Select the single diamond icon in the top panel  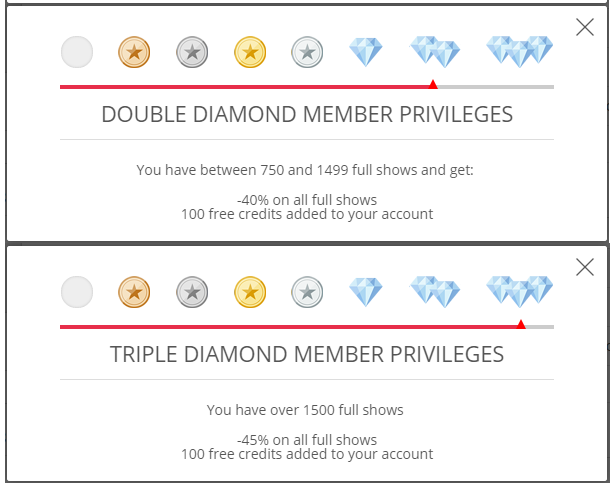pyautogui.click(x=365, y=50)
